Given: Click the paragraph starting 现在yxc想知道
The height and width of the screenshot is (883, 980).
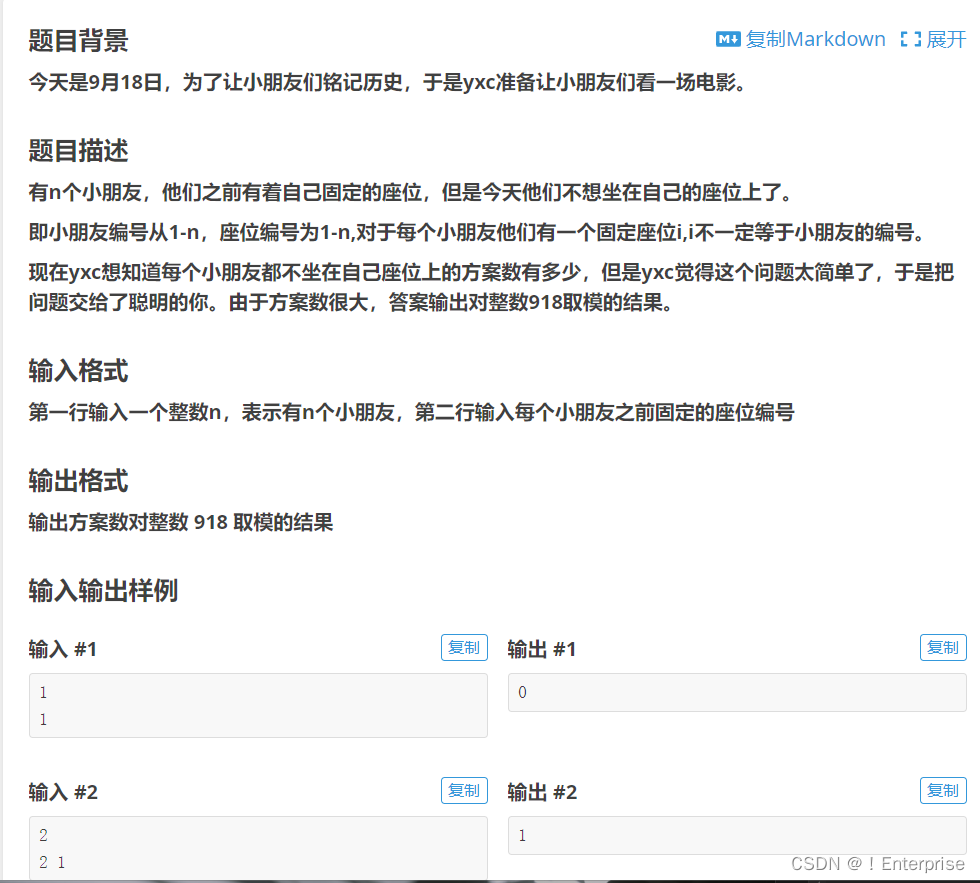Looking at the screenshot, I should pyautogui.click(x=491, y=287).
